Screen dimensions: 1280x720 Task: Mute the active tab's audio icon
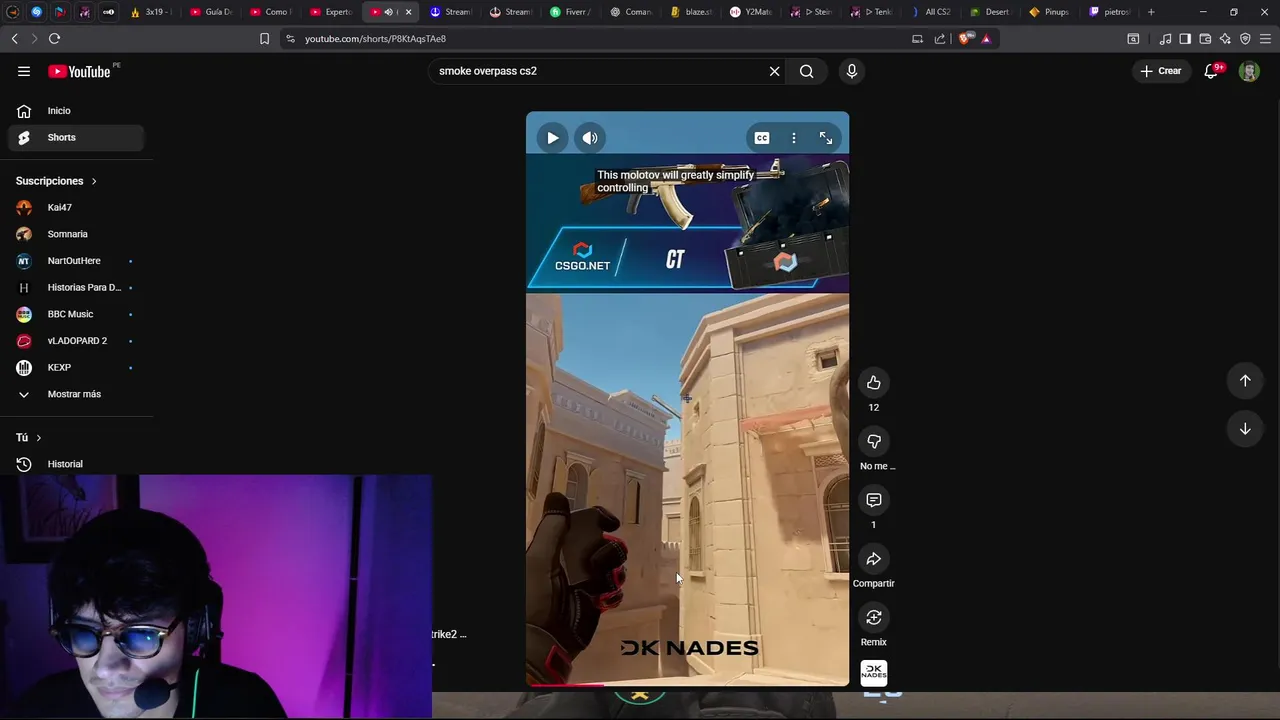[x=389, y=12]
